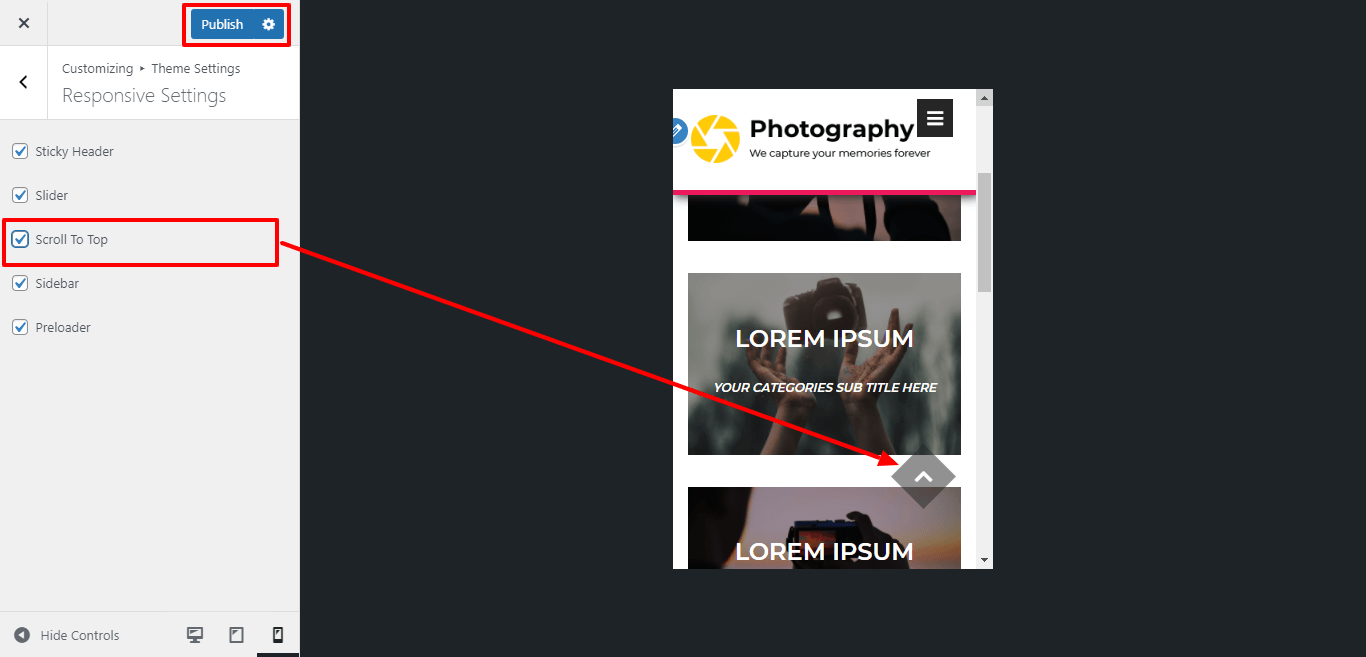This screenshot has height=657, width=1366.
Task: Open the first Lorem Ipsum category image
Action: [824, 364]
